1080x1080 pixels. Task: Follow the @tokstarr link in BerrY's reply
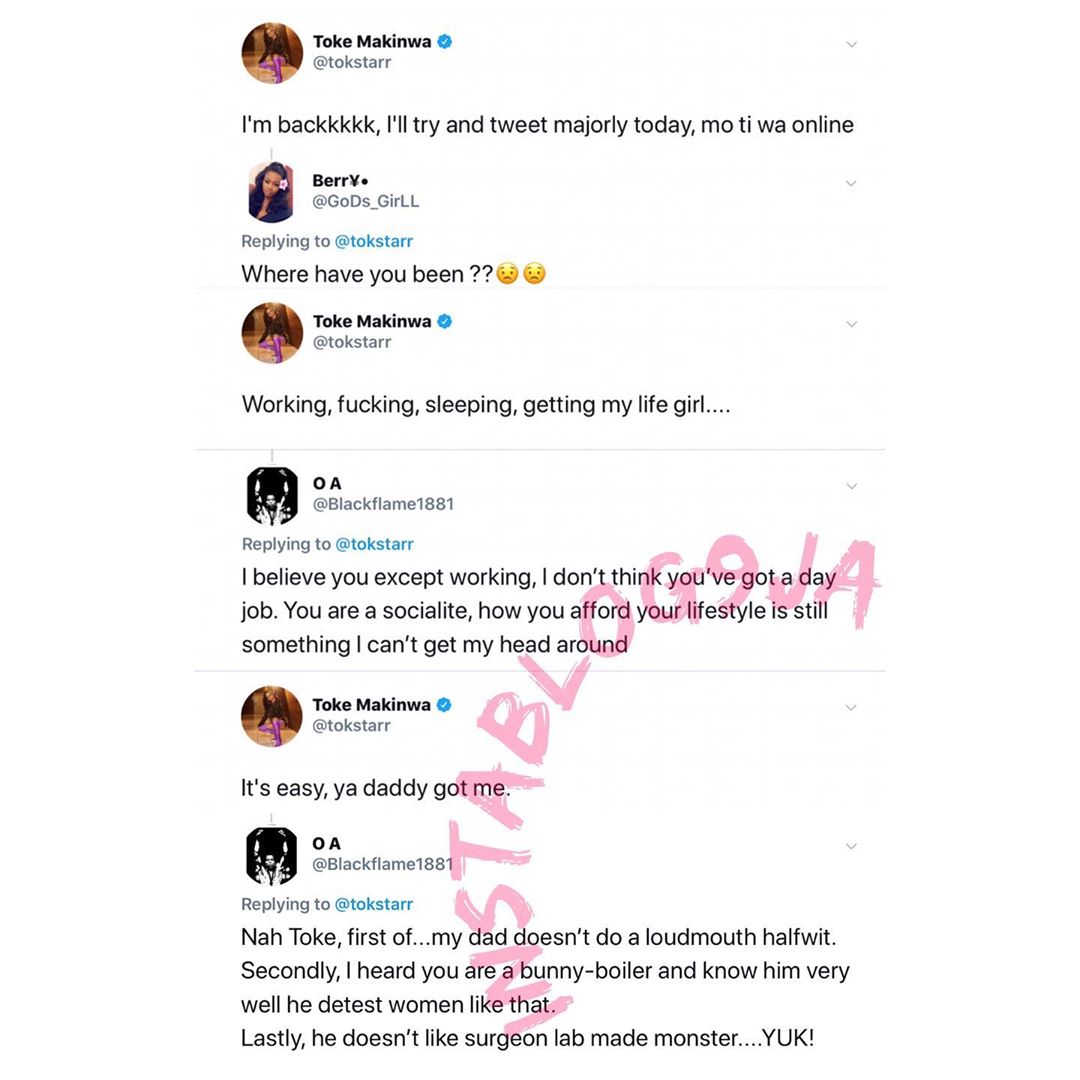tap(373, 241)
